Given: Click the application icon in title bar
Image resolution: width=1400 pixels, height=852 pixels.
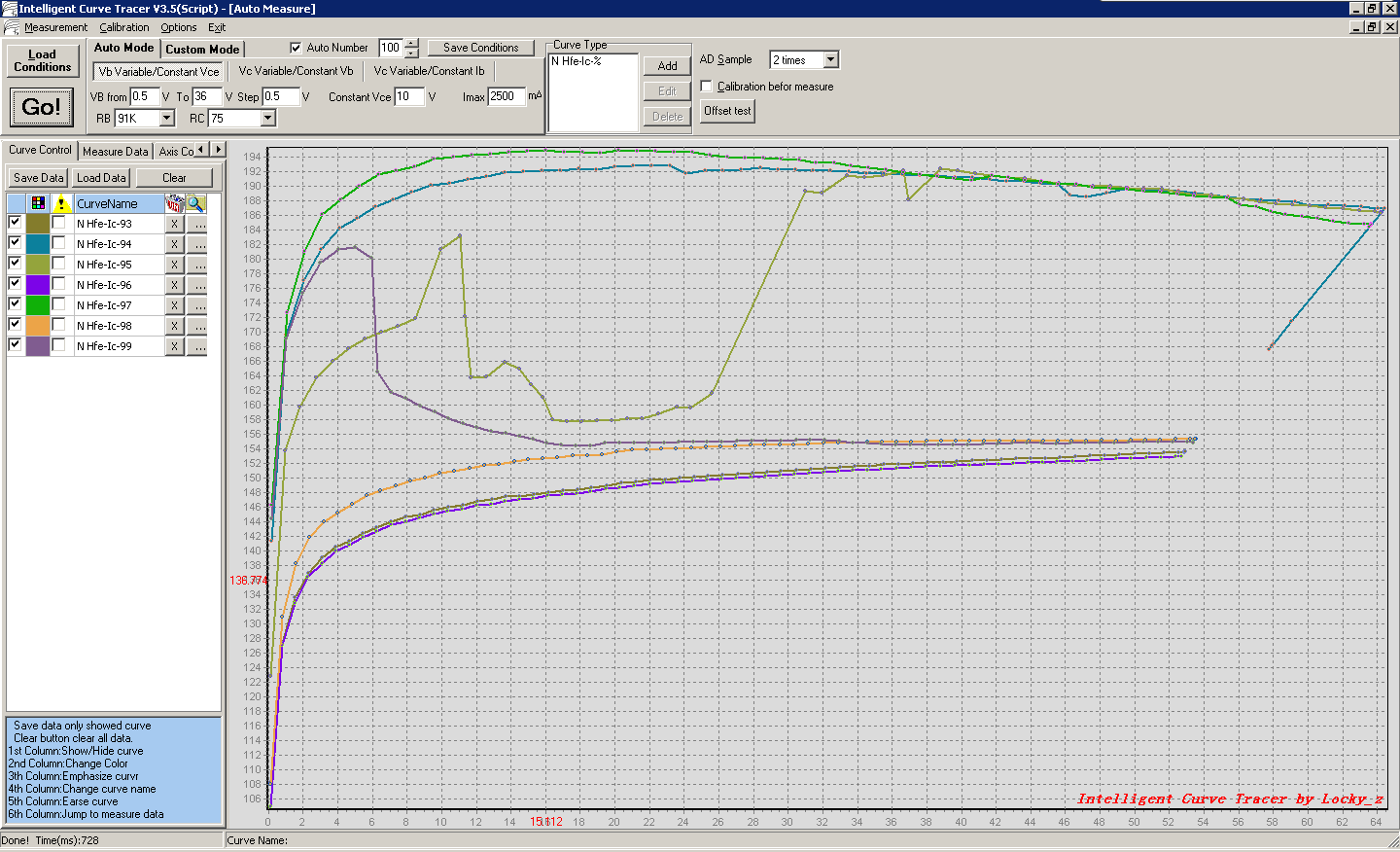Looking at the screenshot, I should (x=9, y=8).
